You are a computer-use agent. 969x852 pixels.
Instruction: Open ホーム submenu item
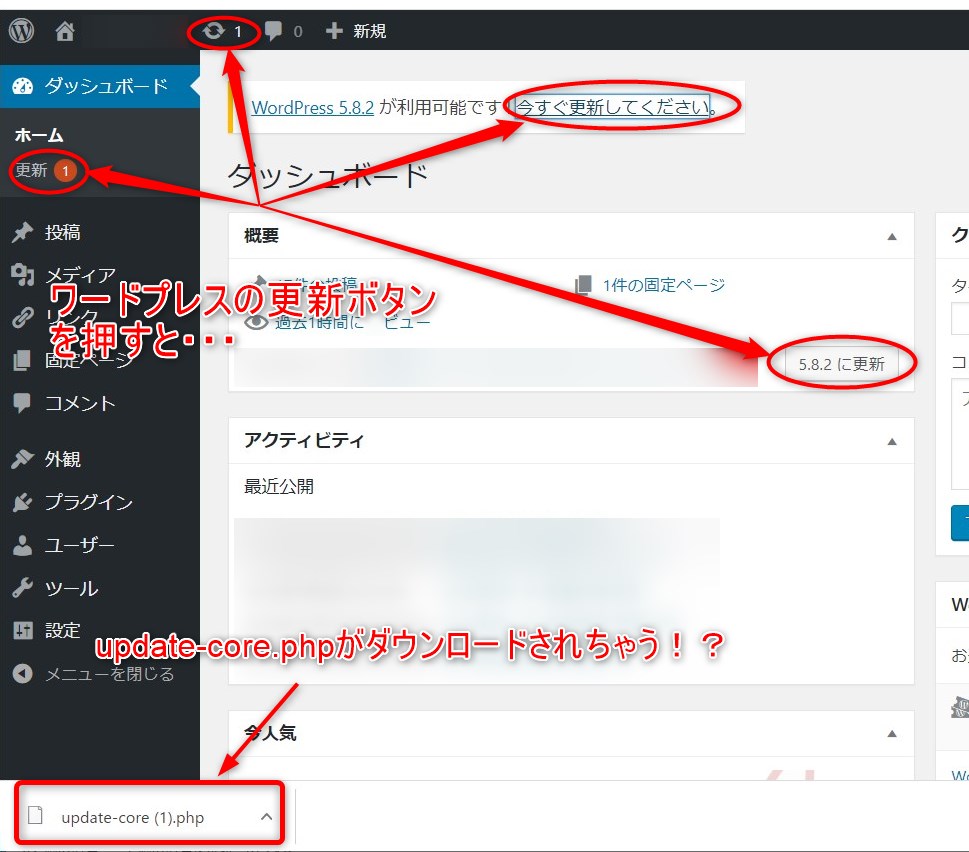tap(39, 135)
